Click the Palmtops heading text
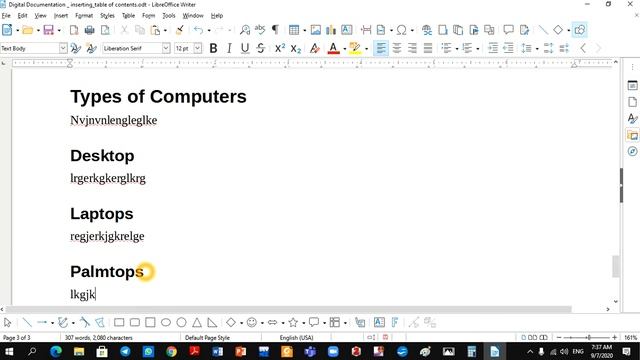The image size is (640, 360). click(107, 272)
